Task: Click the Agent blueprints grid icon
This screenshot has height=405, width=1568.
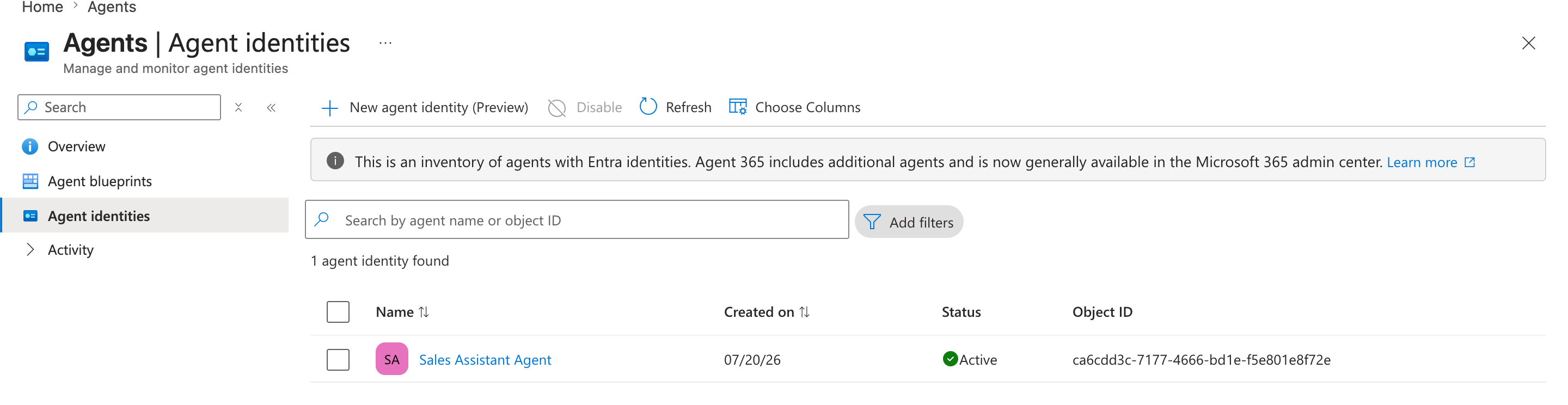Action: click(x=30, y=181)
